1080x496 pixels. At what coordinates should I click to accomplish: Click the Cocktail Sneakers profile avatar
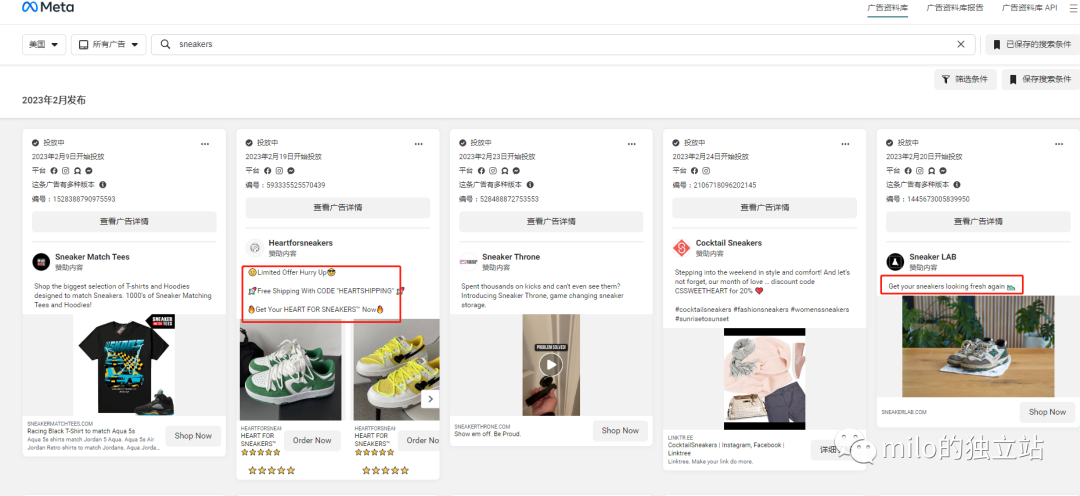[682, 248]
